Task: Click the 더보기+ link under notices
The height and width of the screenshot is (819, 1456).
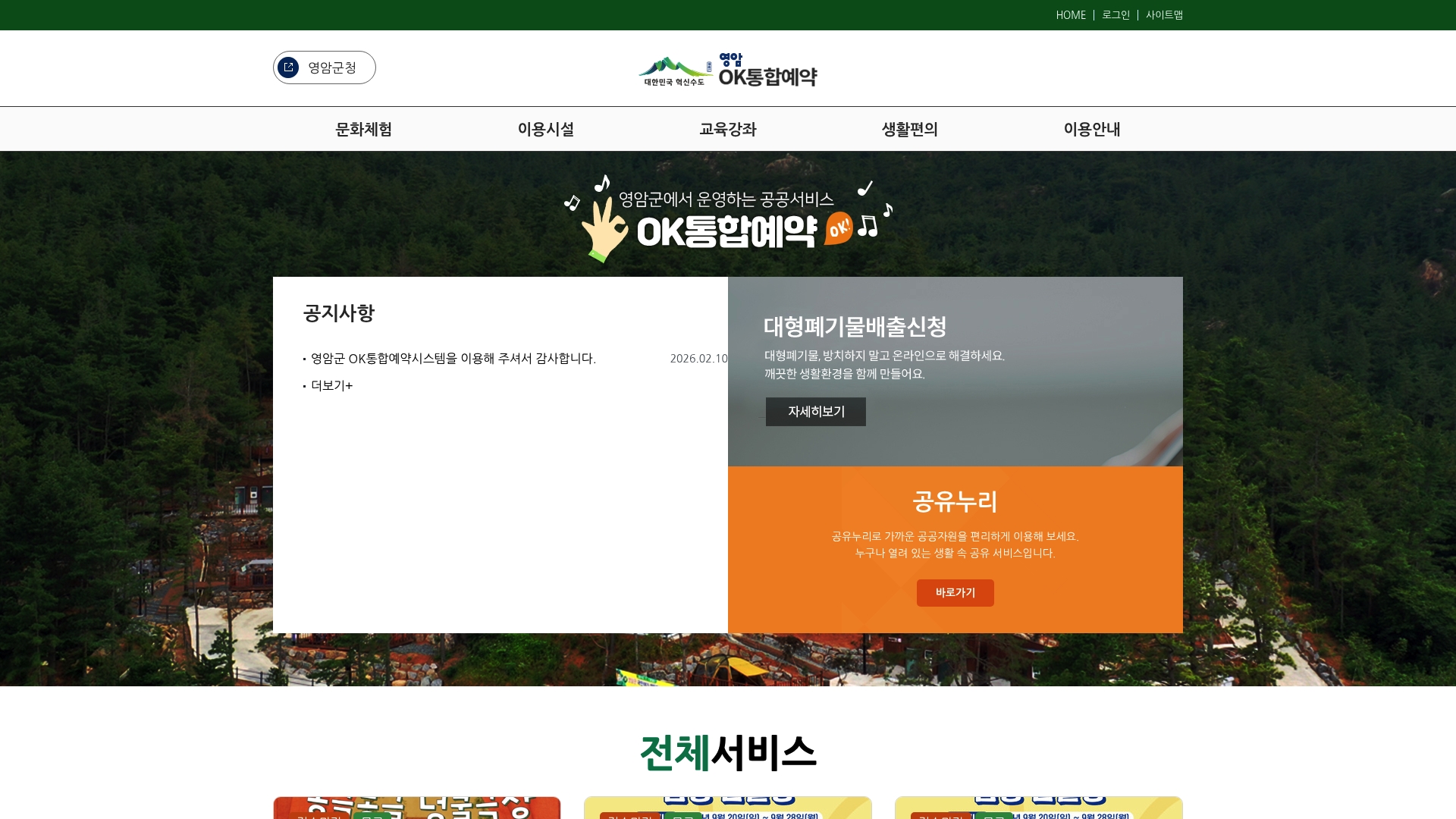Action: point(331,386)
